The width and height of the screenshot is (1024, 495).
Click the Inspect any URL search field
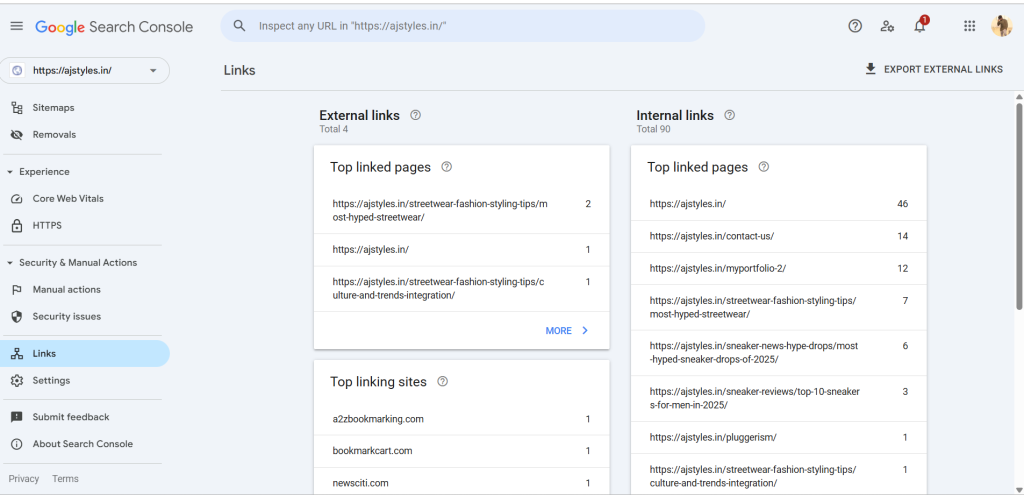pyautogui.click(x=462, y=26)
